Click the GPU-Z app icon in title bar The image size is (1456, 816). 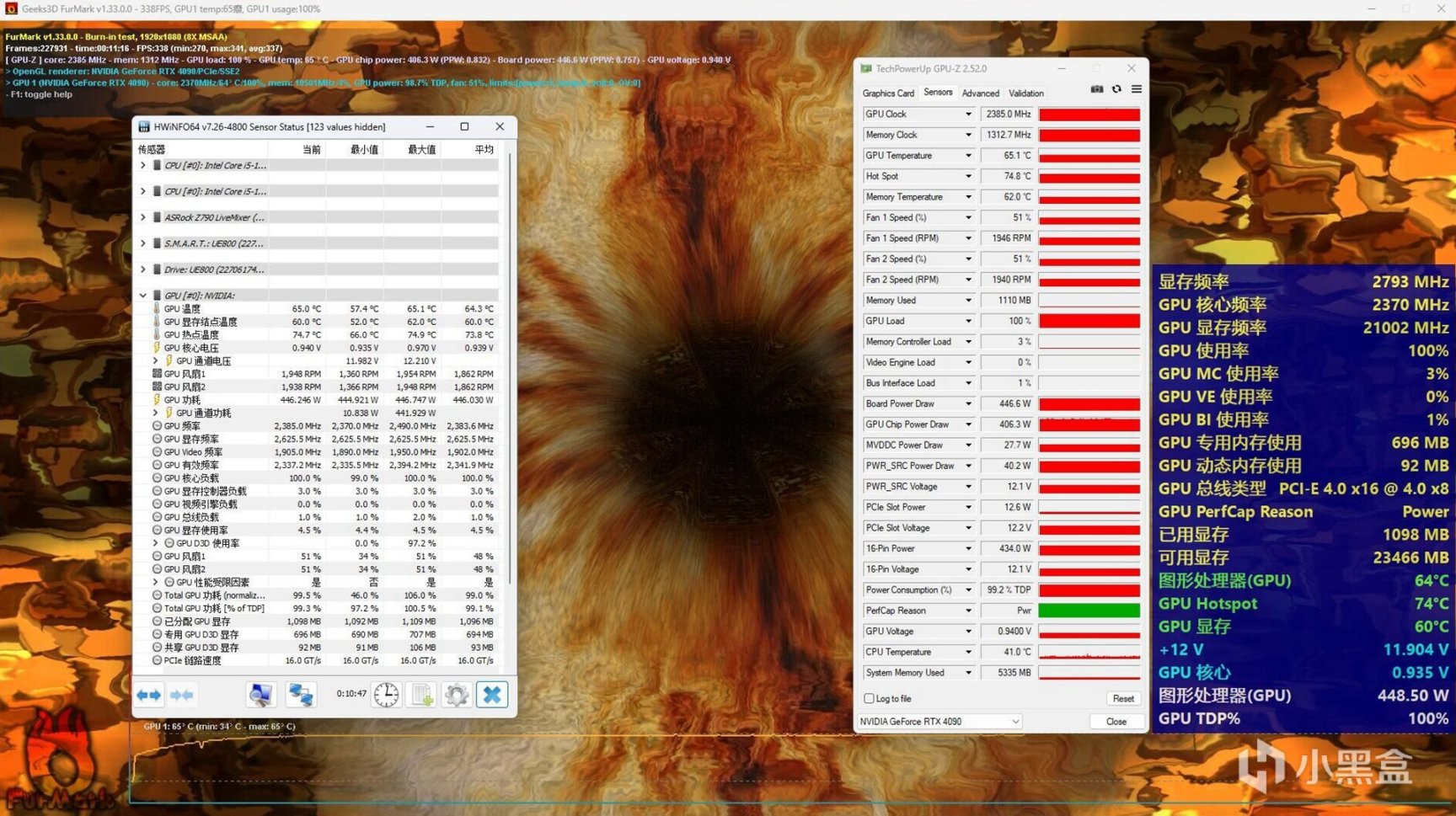[x=866, y=69]
